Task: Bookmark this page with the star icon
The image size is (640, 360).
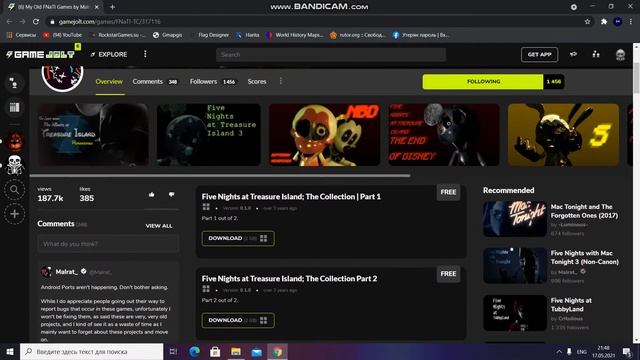Action: tap(587, 22)
